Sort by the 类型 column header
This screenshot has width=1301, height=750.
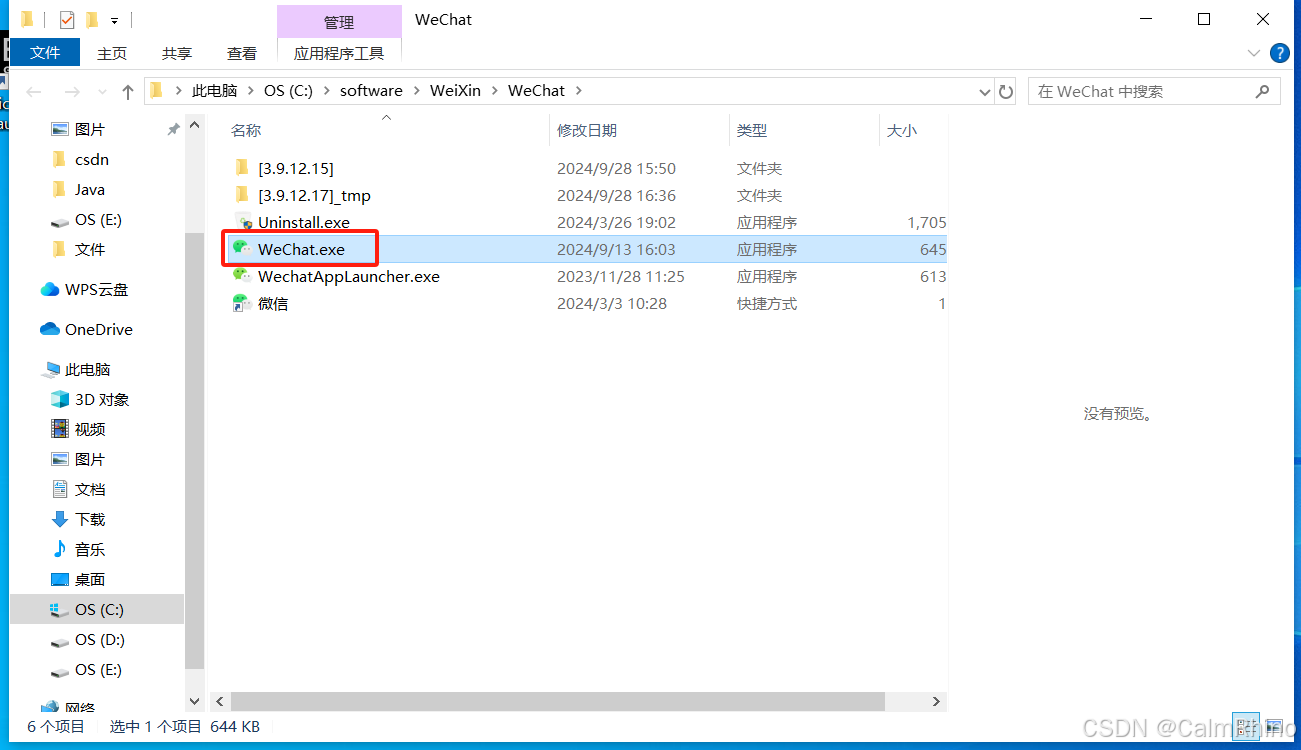point(752,130)
